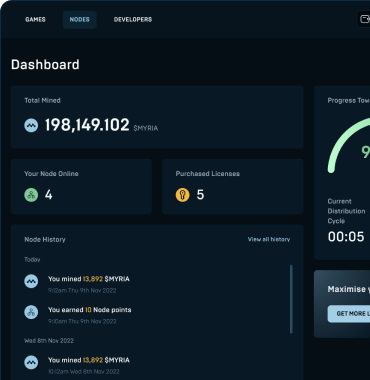Click the MYRIA icon beside the 10:12am Wed 8th entry

pyautogui.click(x=31, y=362)
